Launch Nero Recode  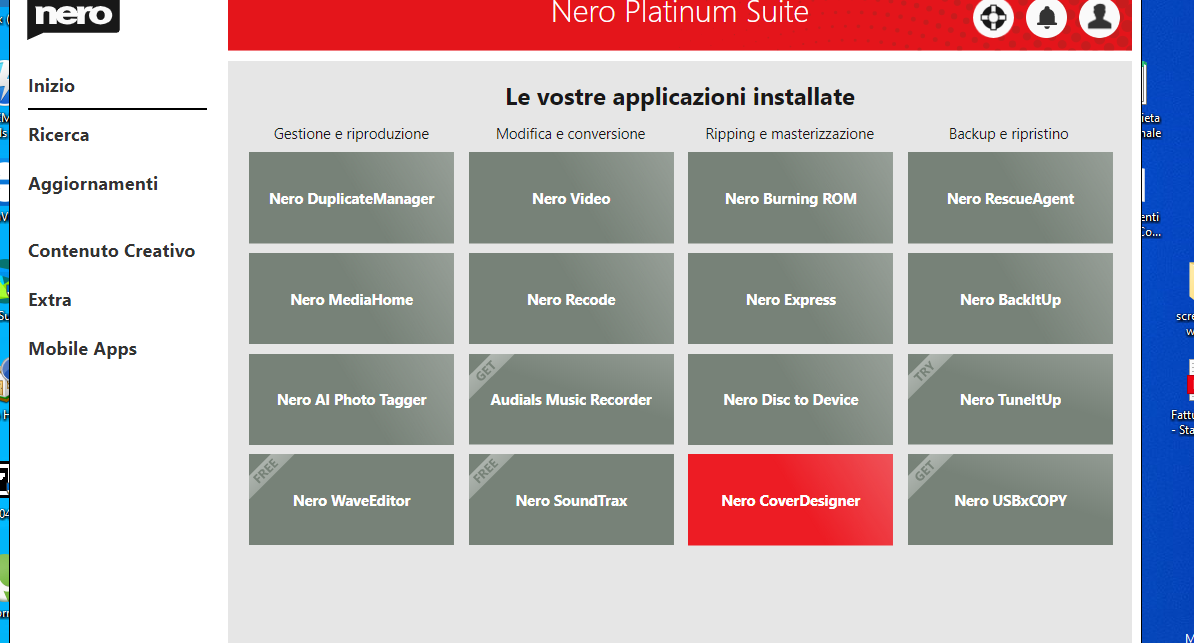pos(571,299)
